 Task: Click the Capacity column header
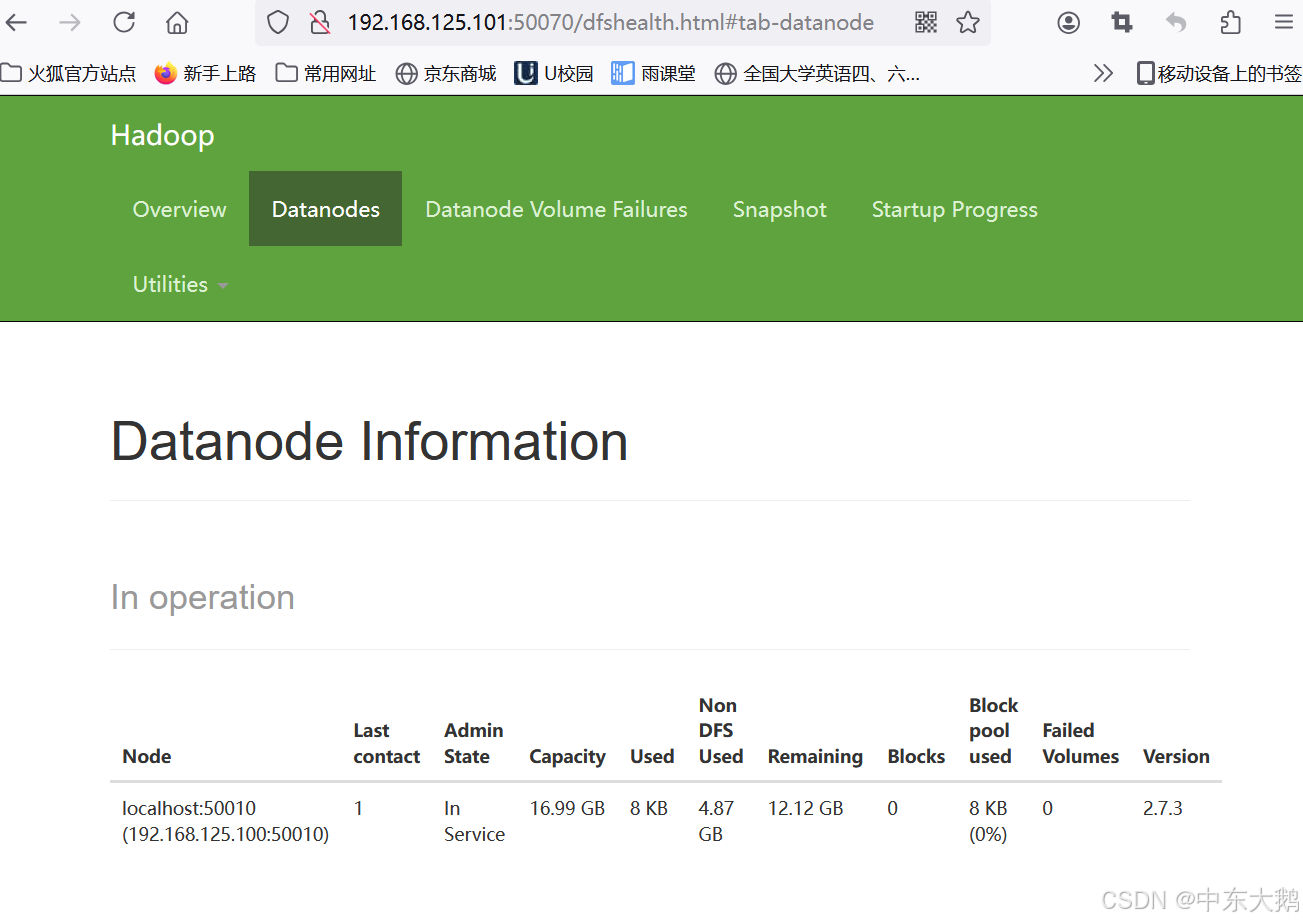(567, 756)
